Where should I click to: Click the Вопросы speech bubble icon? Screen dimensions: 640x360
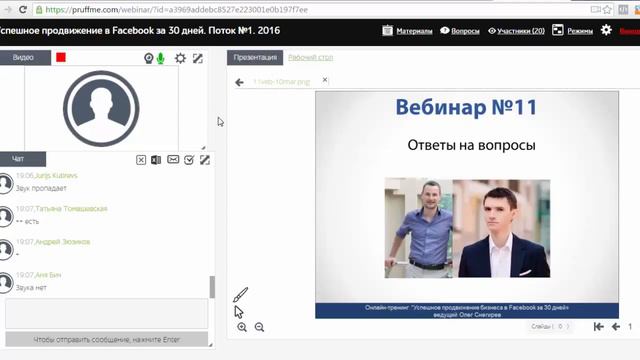pos(444,30)
